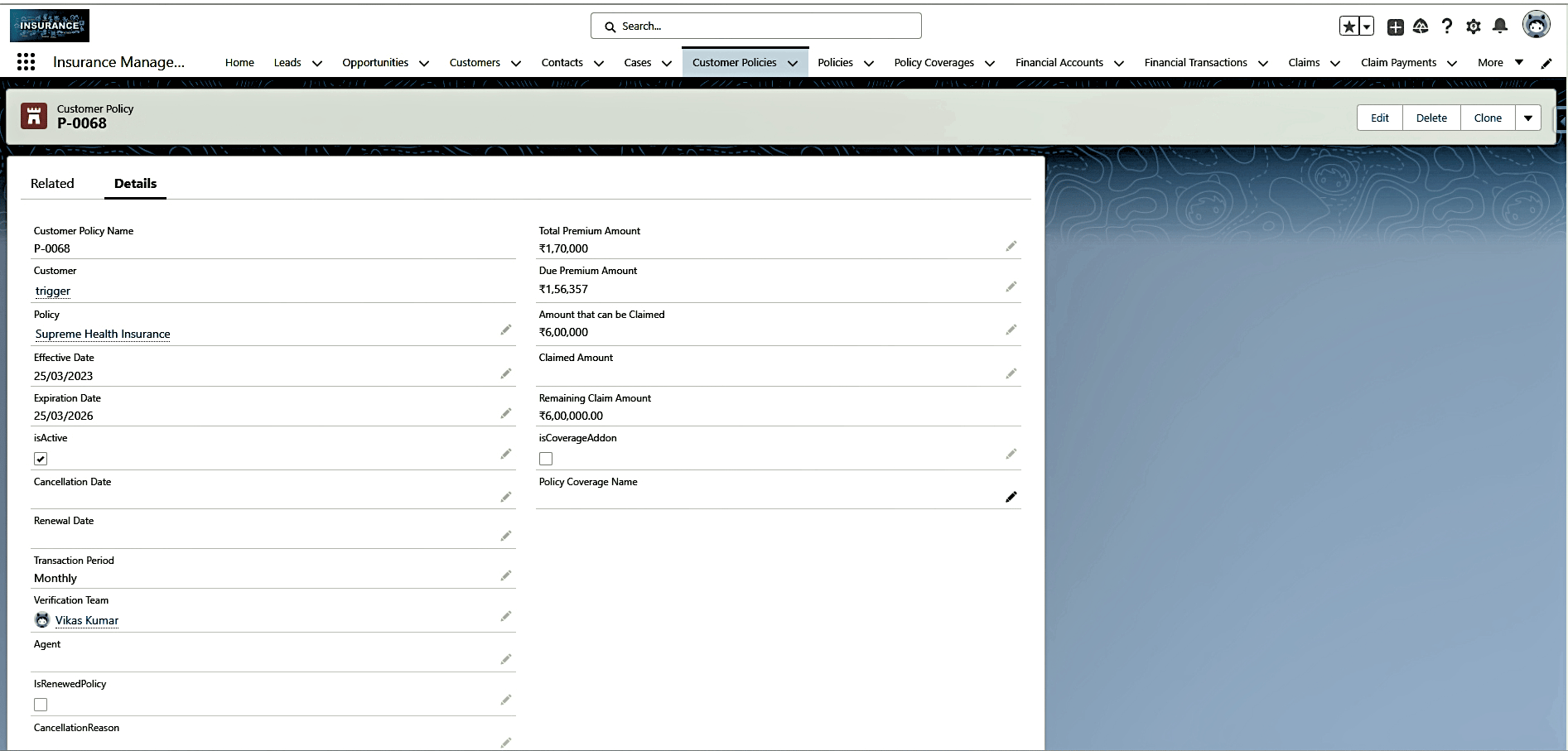This screenshot has height=751, width=1568.
Task: Show more record actions dropdown next to Clone
Action: click(1528, 118)
